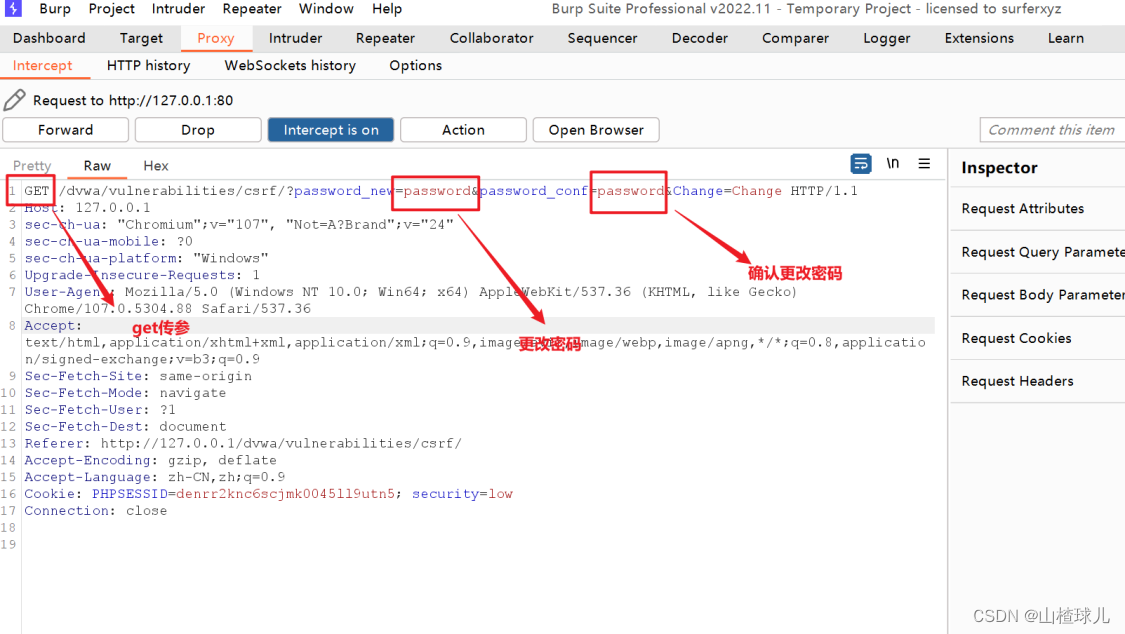This screenshot has width=1125, height=634.
Task: Expand Request Cookies in Inspector
Action: [1037, 338]
